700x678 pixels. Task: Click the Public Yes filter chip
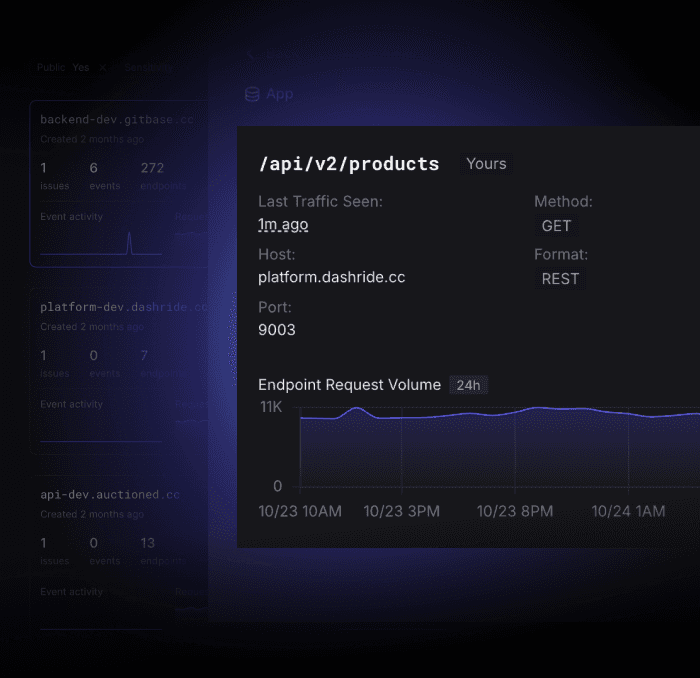[63, 67]
